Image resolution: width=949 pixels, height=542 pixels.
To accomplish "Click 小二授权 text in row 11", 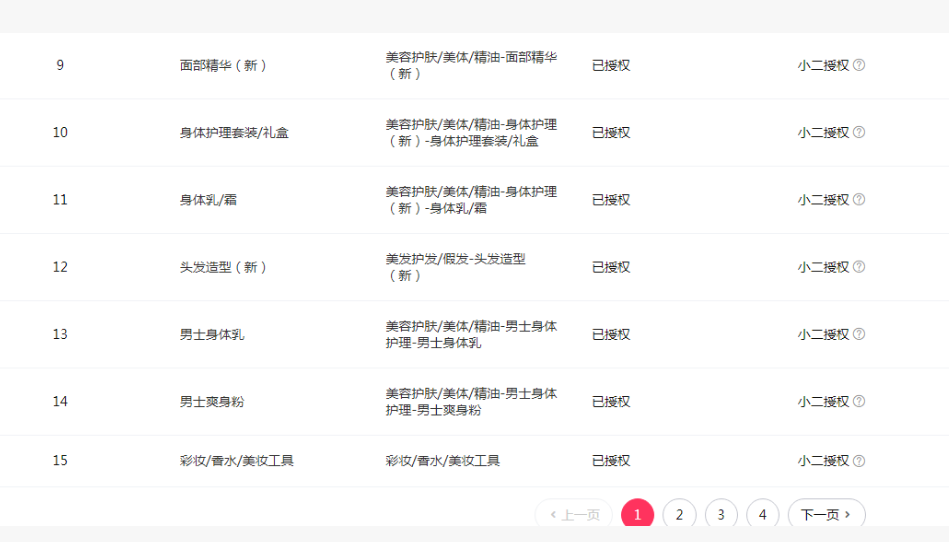I will [x=823, y=199].
